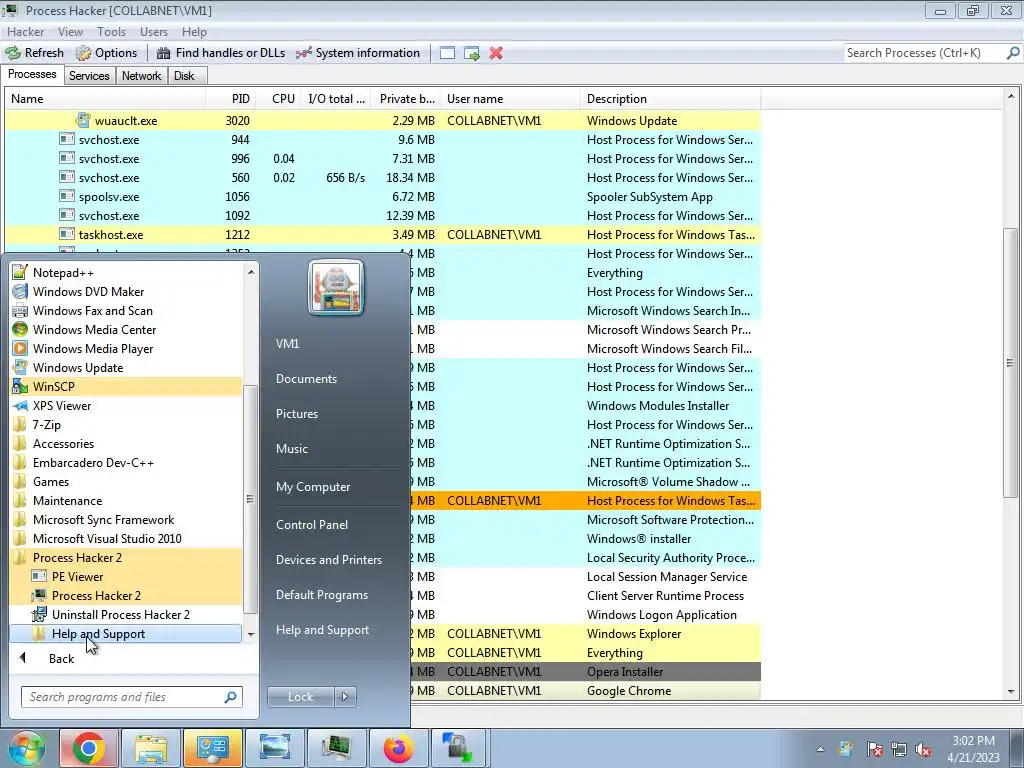
Task: Open Firefox from the taskbar
Action: (x=398, y=748)
